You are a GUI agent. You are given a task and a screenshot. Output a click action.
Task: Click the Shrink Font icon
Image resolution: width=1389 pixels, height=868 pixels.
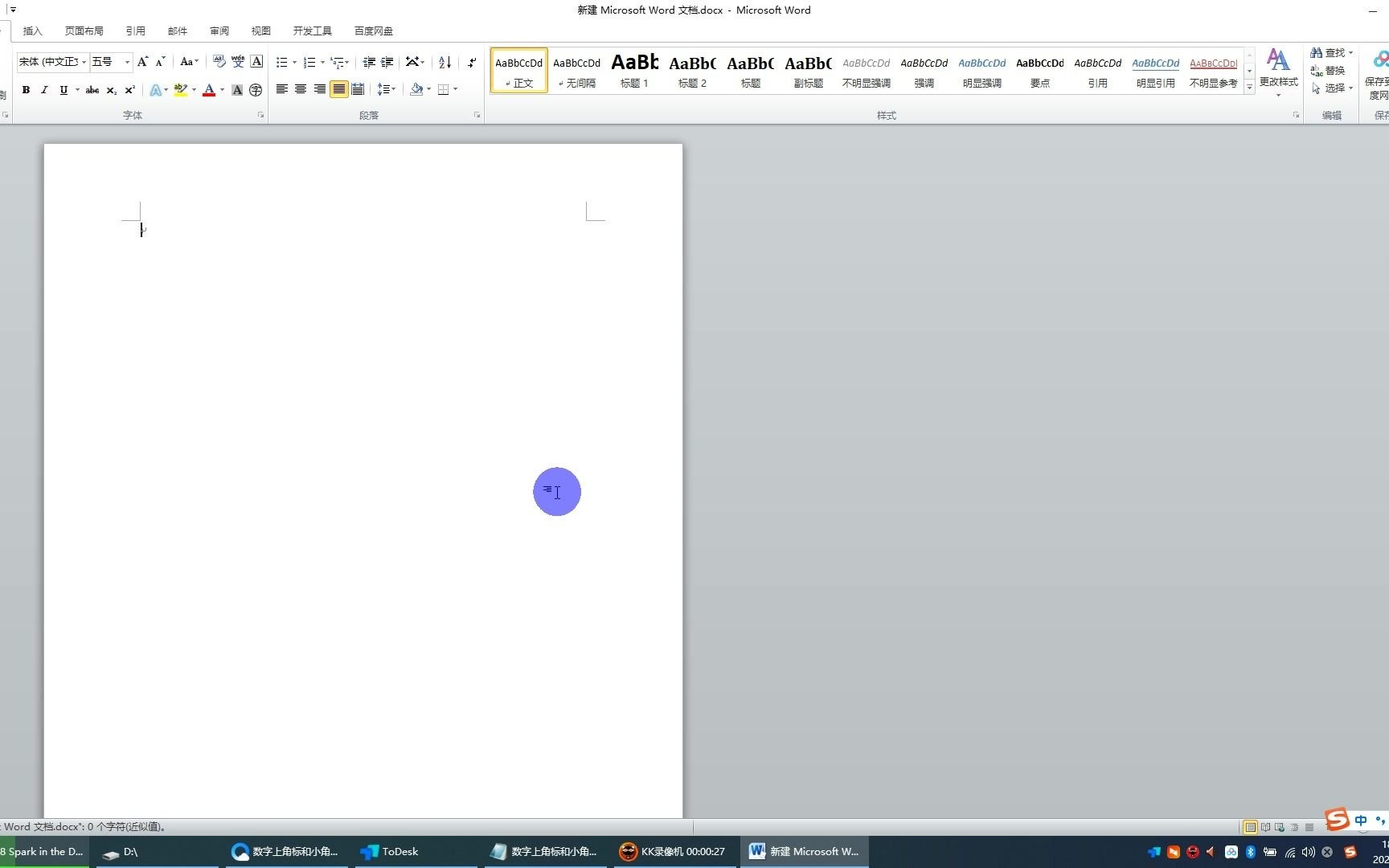(x=160, y=62)
